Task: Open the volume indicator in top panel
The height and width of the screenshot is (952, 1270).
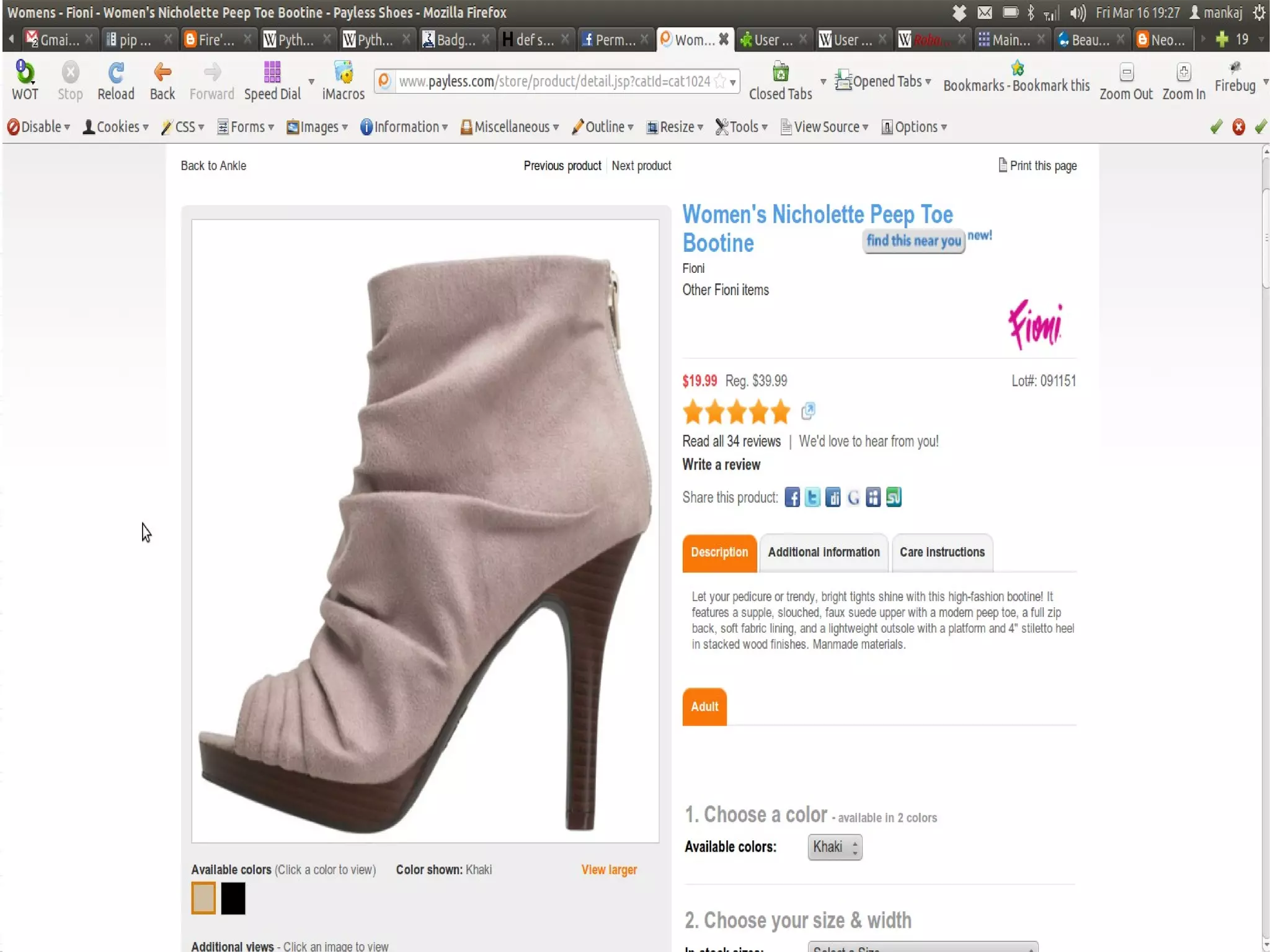Action: click(x=1078, y=12)
